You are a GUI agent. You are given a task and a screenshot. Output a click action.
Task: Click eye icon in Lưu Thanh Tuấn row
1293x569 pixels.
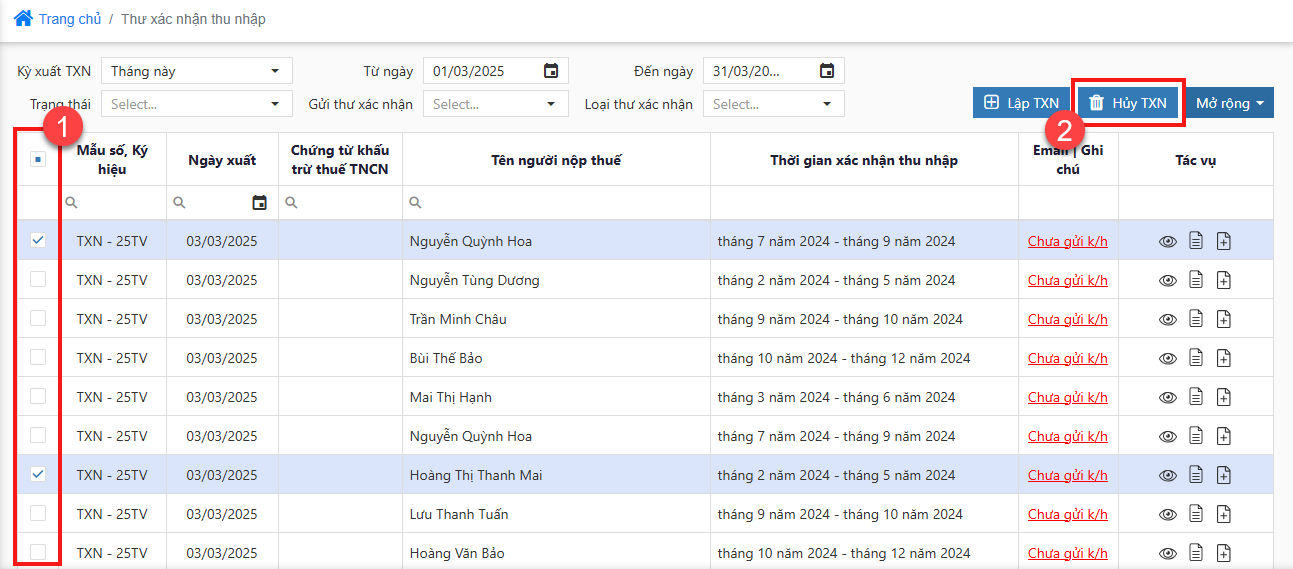(1167, 515)
